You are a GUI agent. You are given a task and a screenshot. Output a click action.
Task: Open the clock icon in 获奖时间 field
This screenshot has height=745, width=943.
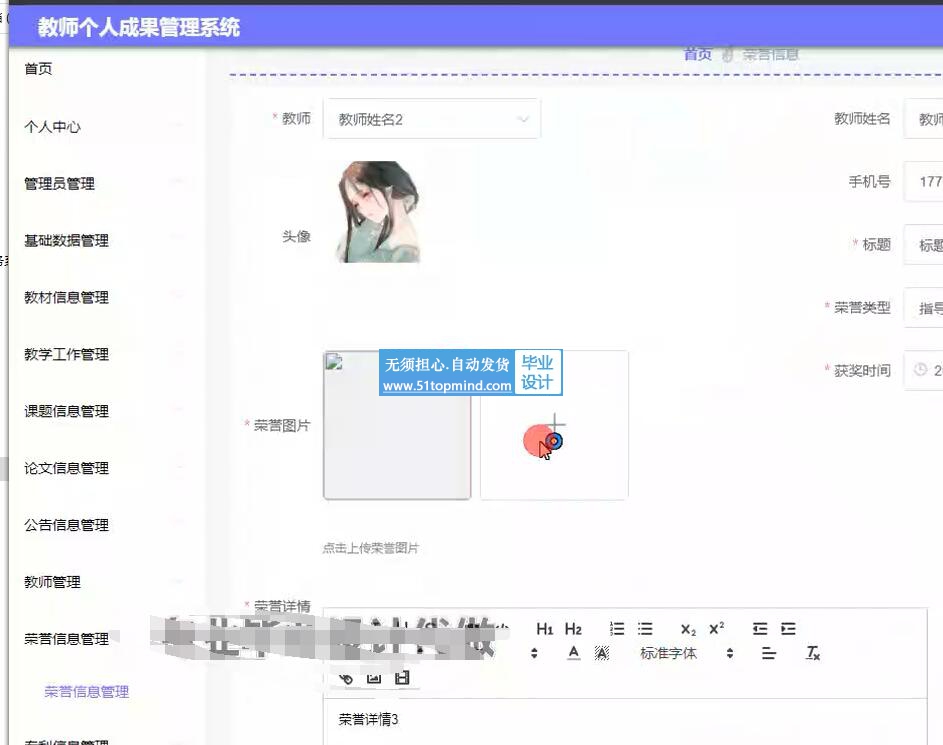pyautogui.click(x=920, y=370)
